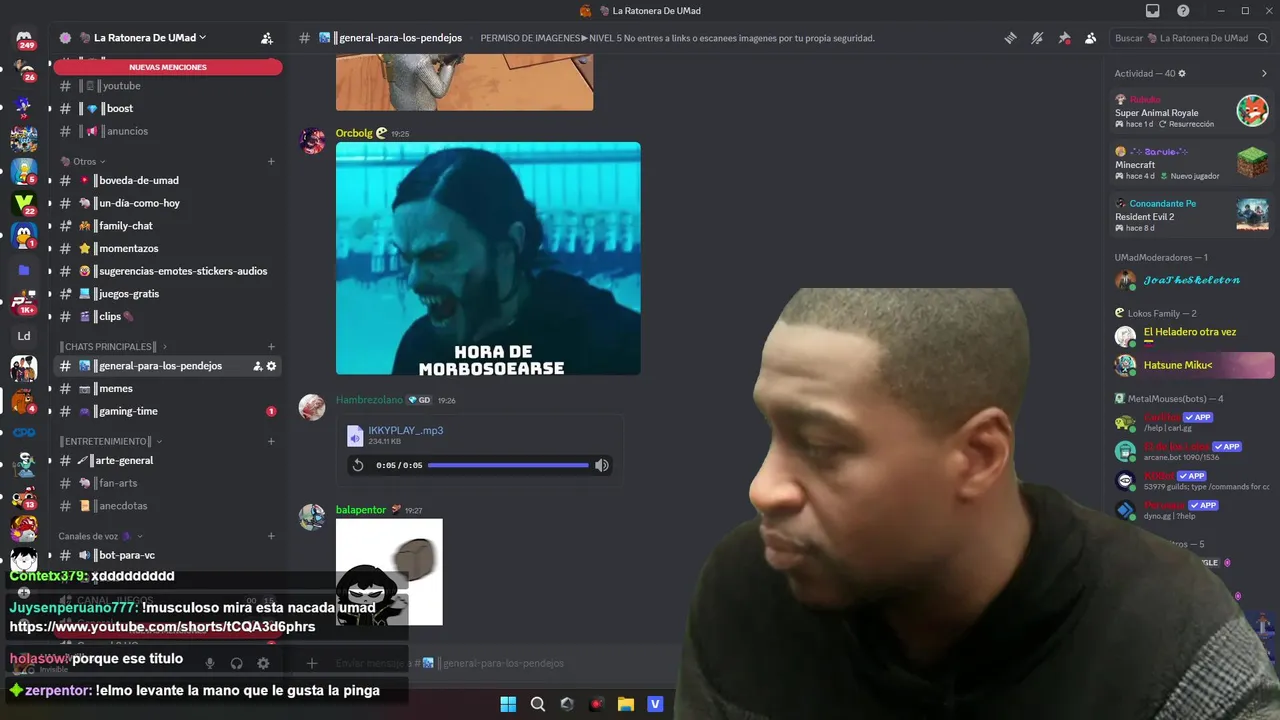Open the anuncios channel
Screen dimensions: 1280x720
coord(166,131)
